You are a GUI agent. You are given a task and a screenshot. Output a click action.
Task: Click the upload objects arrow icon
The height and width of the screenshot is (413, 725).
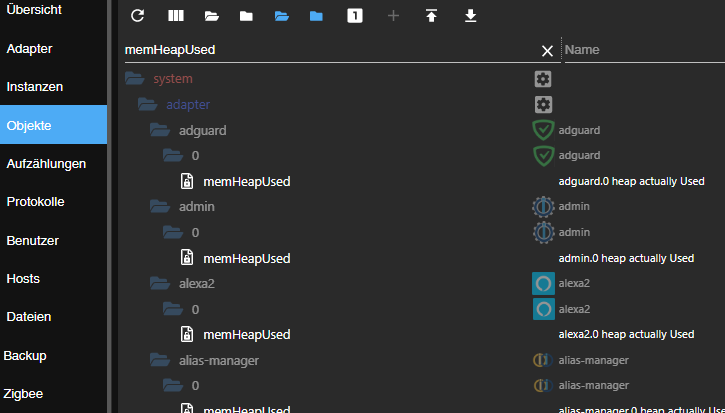pyautogui.click(x=431, y=16)
